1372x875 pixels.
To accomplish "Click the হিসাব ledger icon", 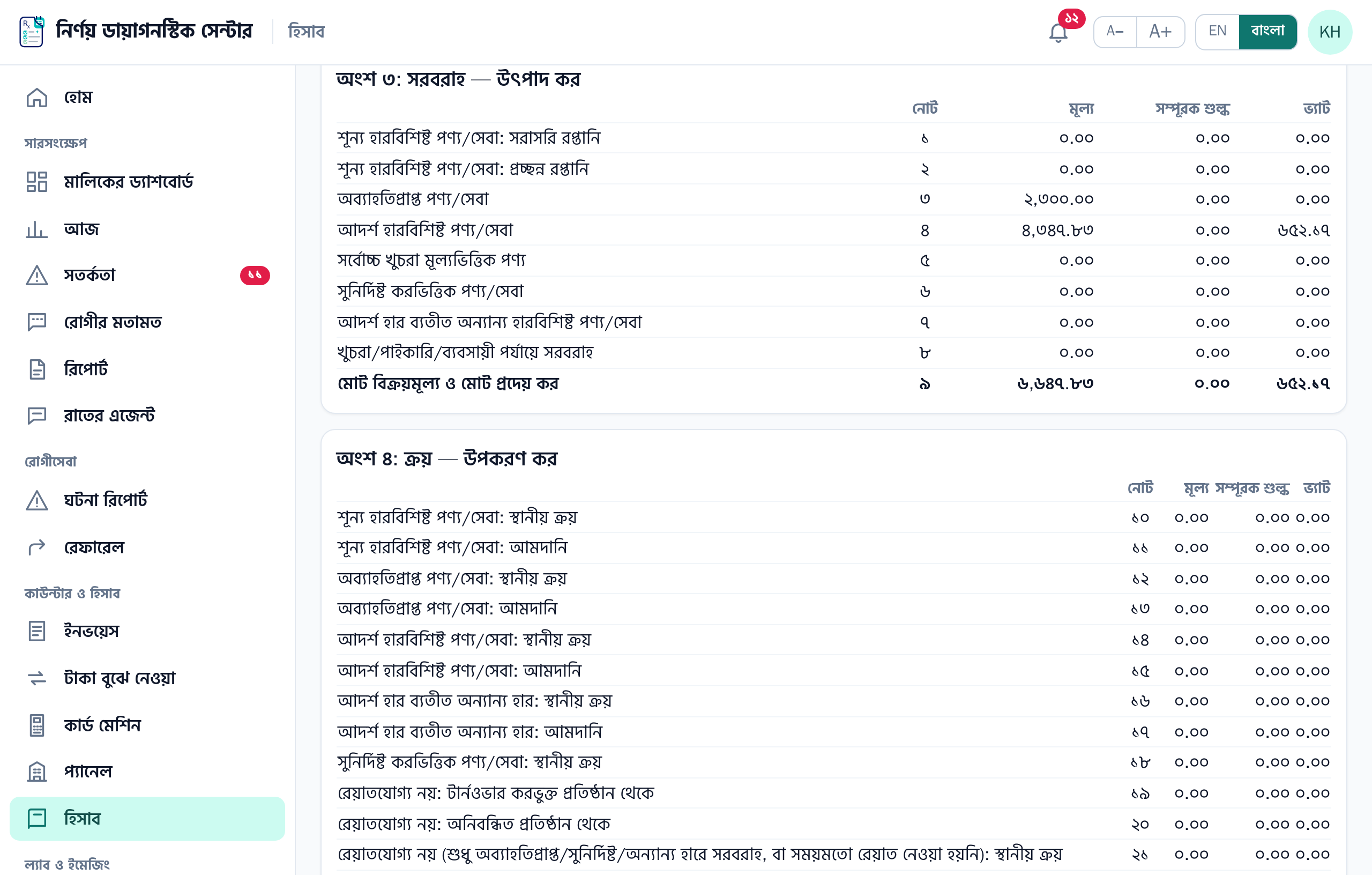I will [x=37, y=819].
